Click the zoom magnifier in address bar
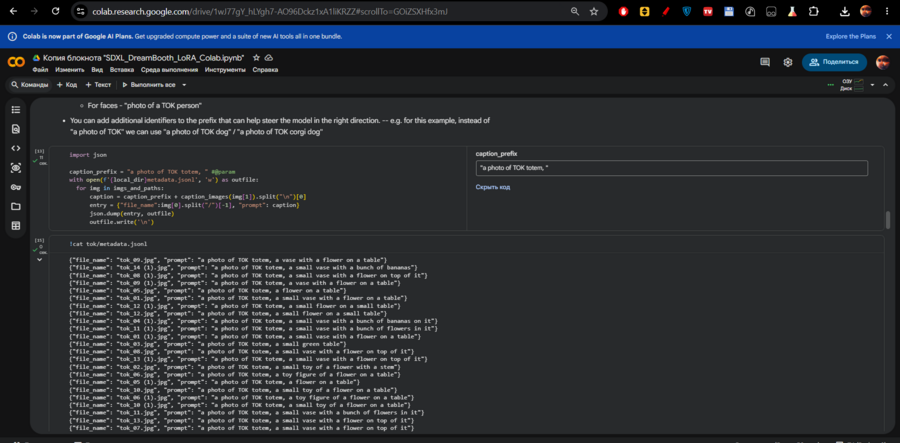 click(575, 11)
